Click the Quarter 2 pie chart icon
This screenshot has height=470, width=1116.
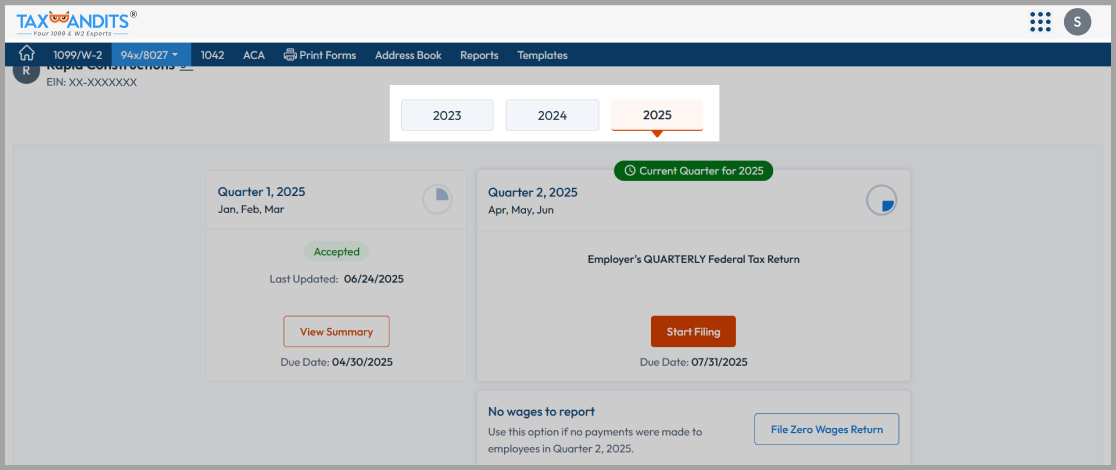pos(882,201)
